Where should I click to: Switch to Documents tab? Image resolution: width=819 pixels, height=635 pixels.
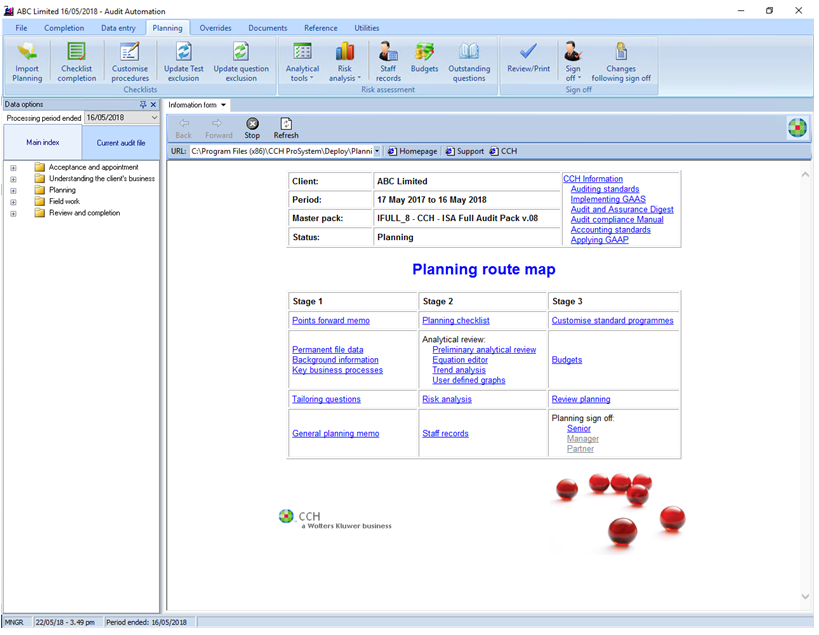point(267,28)
